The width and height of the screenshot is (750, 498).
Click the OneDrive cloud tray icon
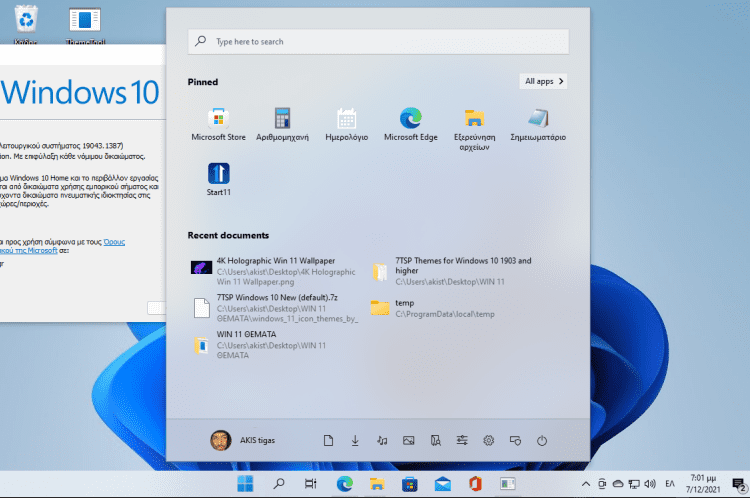click(x=618, y=484)
